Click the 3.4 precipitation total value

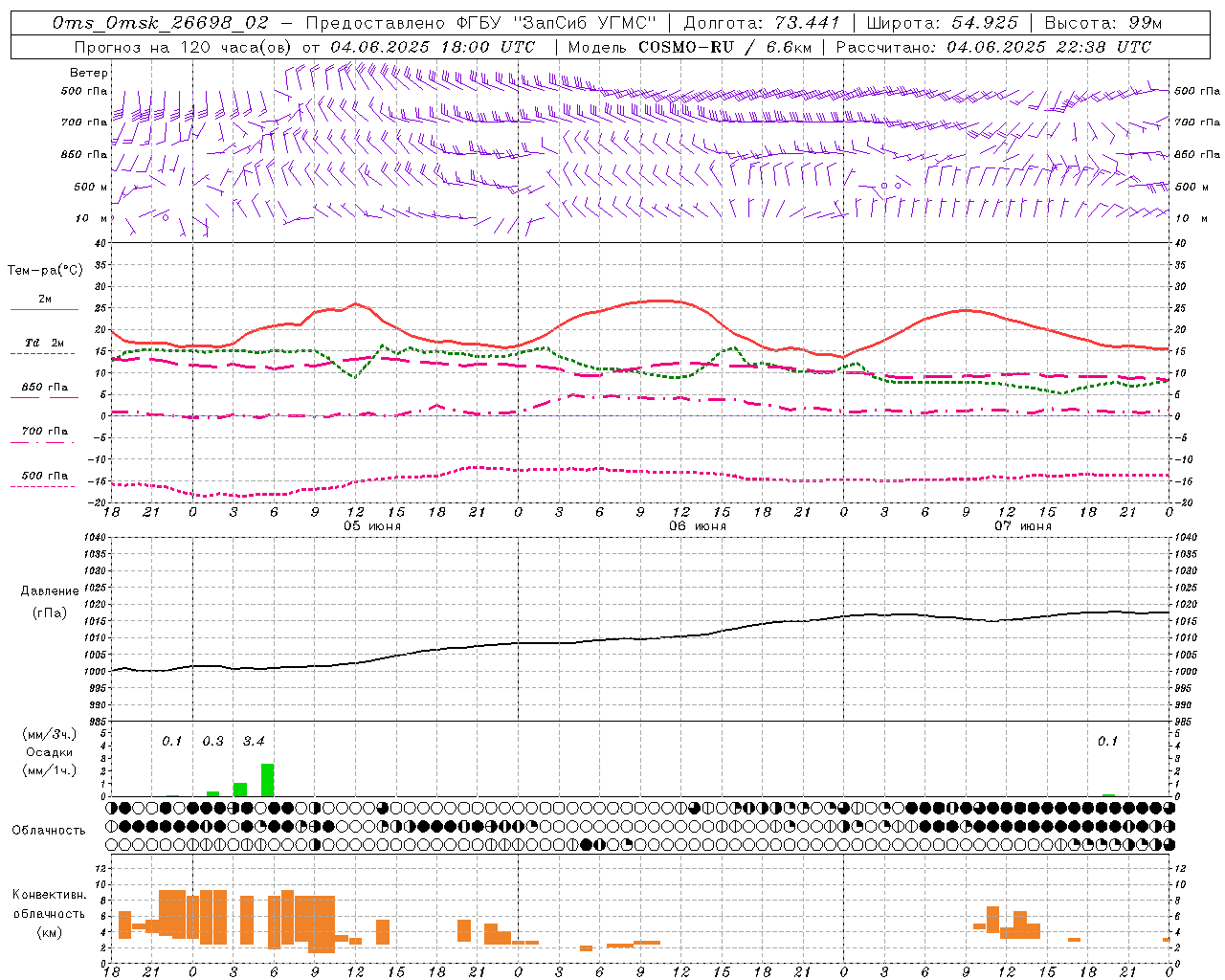(x=254, y=741)
